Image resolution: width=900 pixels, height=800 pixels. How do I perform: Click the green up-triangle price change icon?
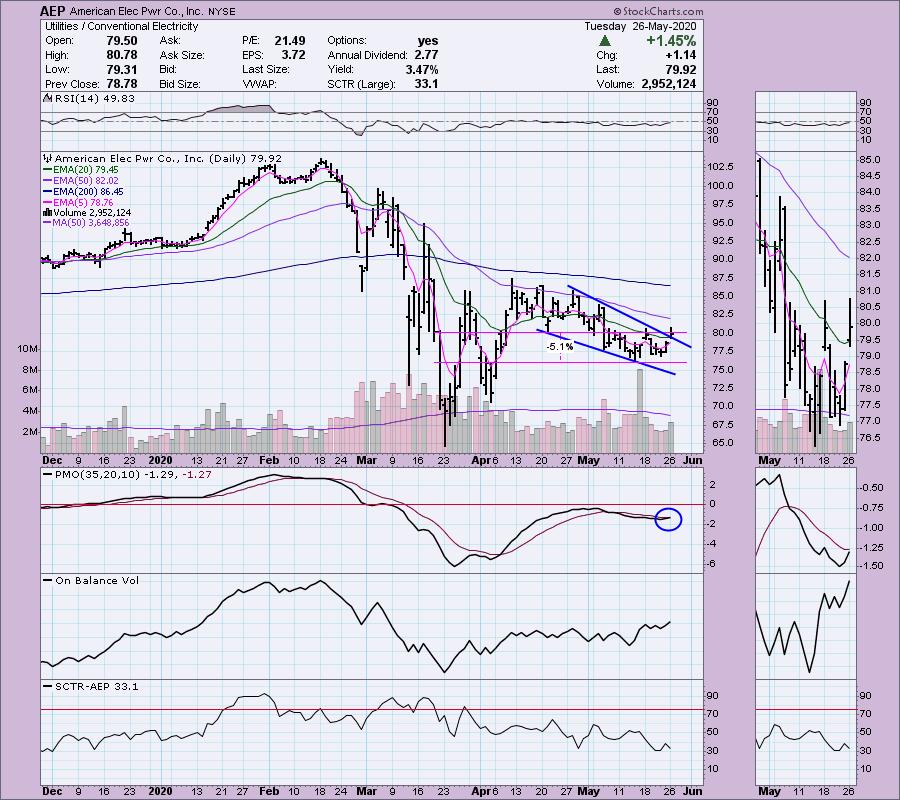click(x=604, y=41)
